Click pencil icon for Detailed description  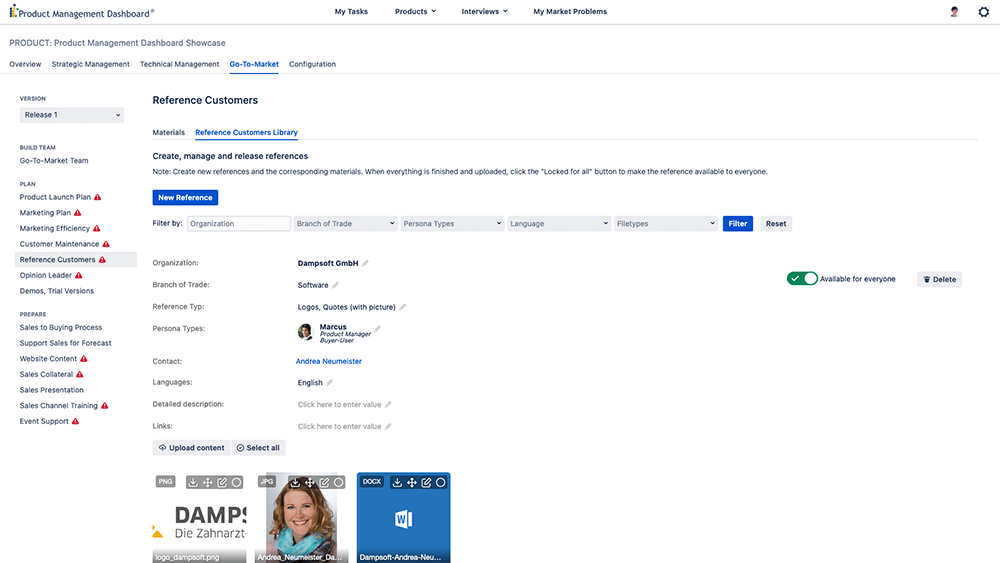click(388, 404)
